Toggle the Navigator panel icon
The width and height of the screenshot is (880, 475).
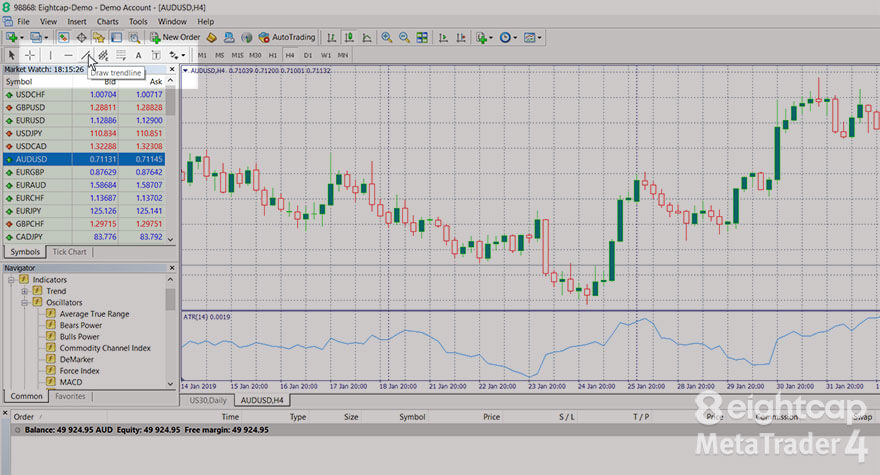coord(99,38)
